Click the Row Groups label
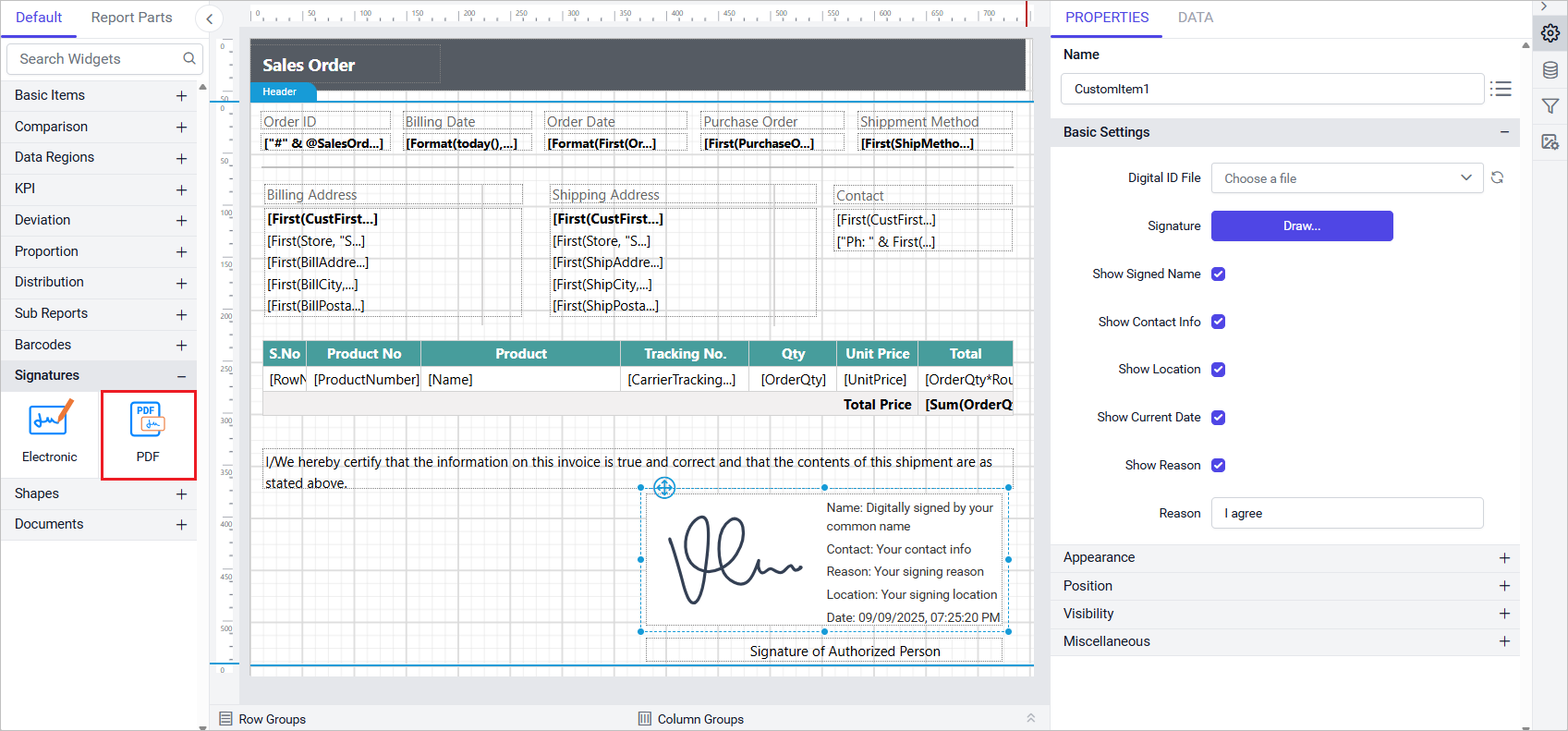The width and height of the screenshot is (1568, 731). (273, 719)
